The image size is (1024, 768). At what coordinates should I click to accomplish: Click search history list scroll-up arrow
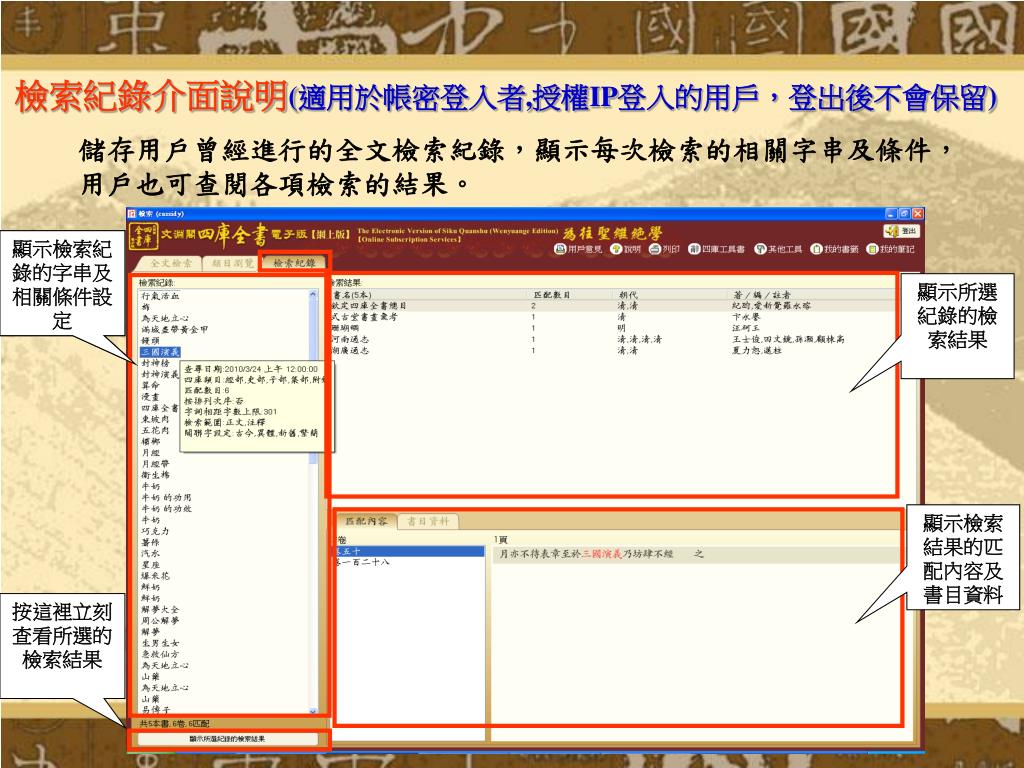tap(313, 295)
